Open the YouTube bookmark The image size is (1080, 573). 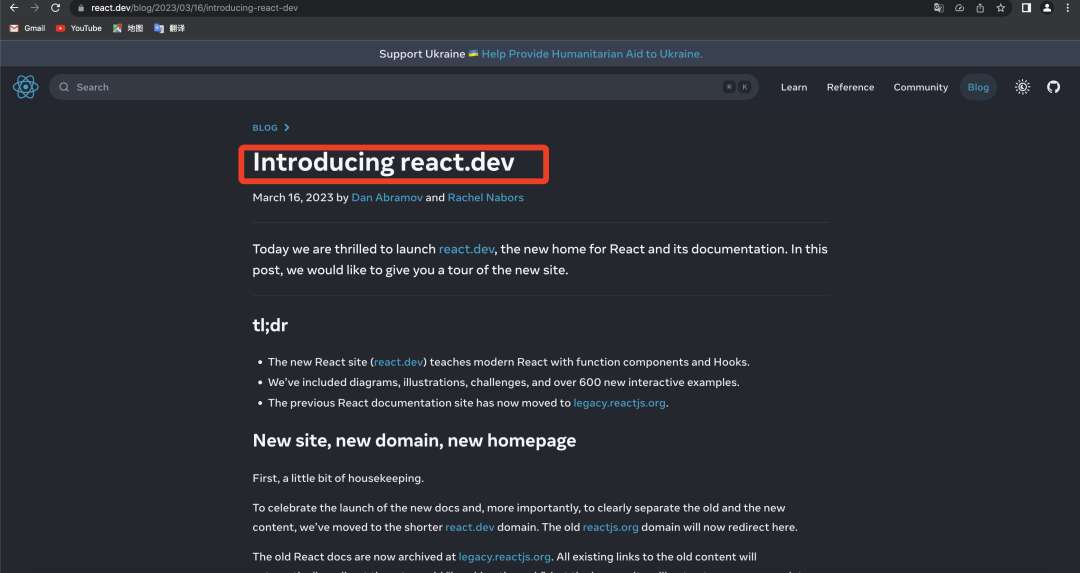coord(79,28)
